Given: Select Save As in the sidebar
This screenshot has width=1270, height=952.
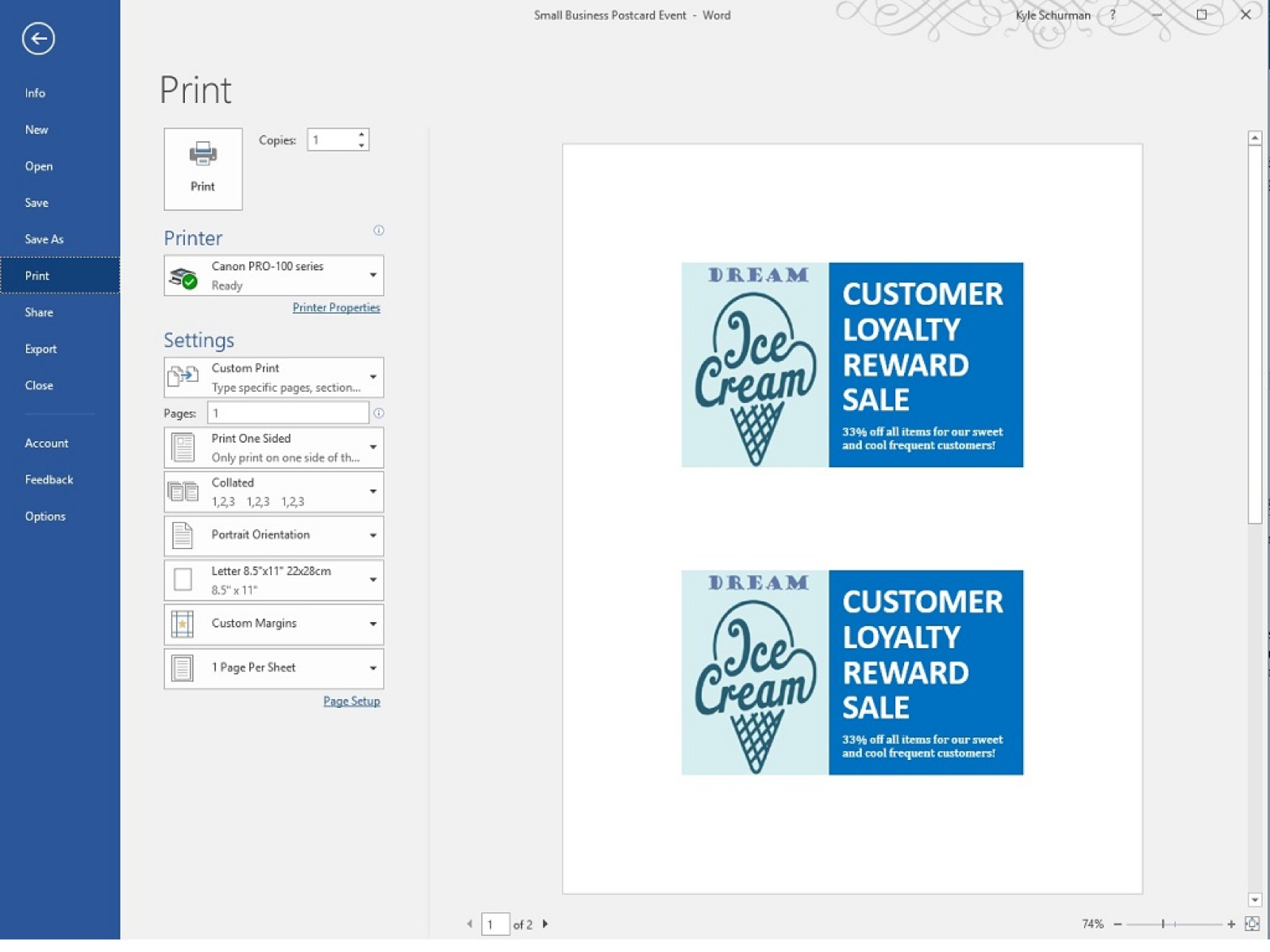Looking at the screenshot, I should click(44, 240).
